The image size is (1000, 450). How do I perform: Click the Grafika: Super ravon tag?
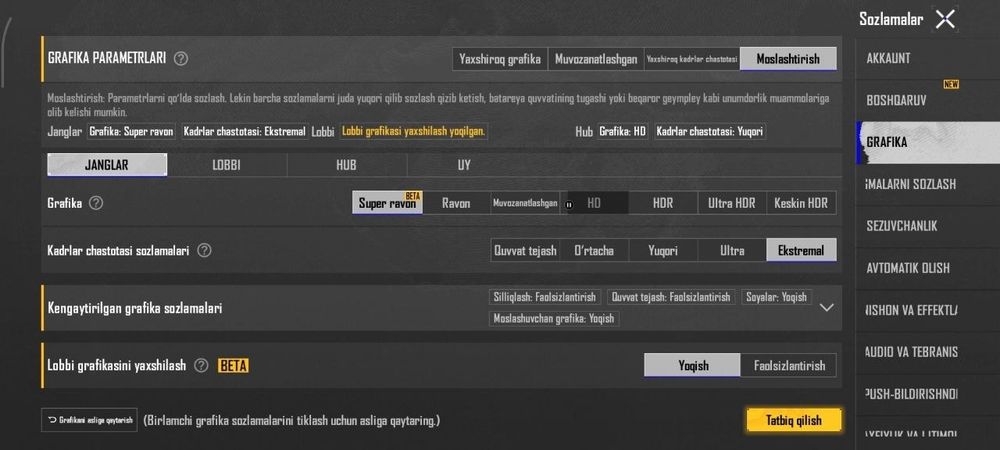[x=131, y=132]
